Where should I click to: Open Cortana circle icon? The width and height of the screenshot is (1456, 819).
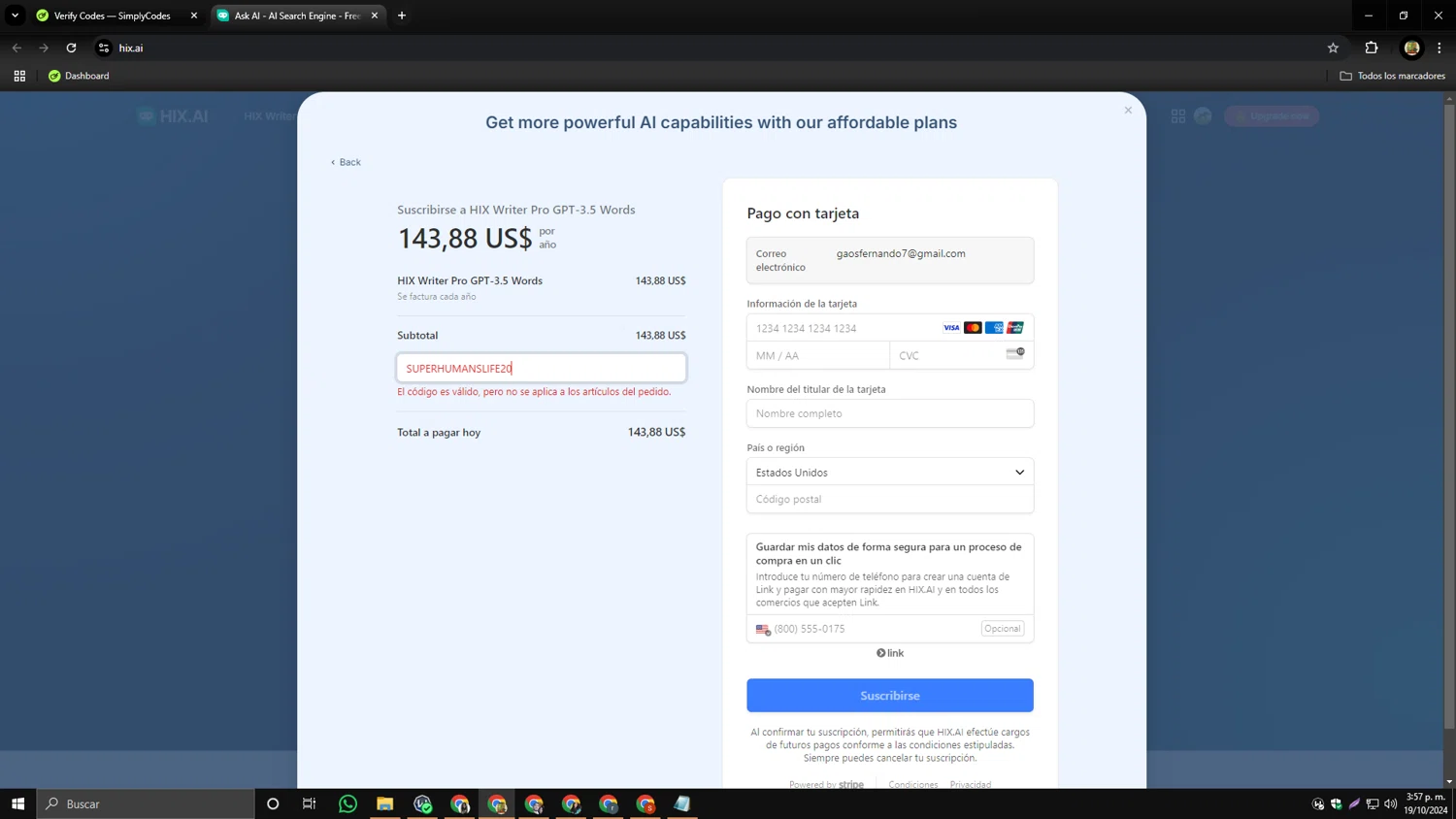(273, 803)
